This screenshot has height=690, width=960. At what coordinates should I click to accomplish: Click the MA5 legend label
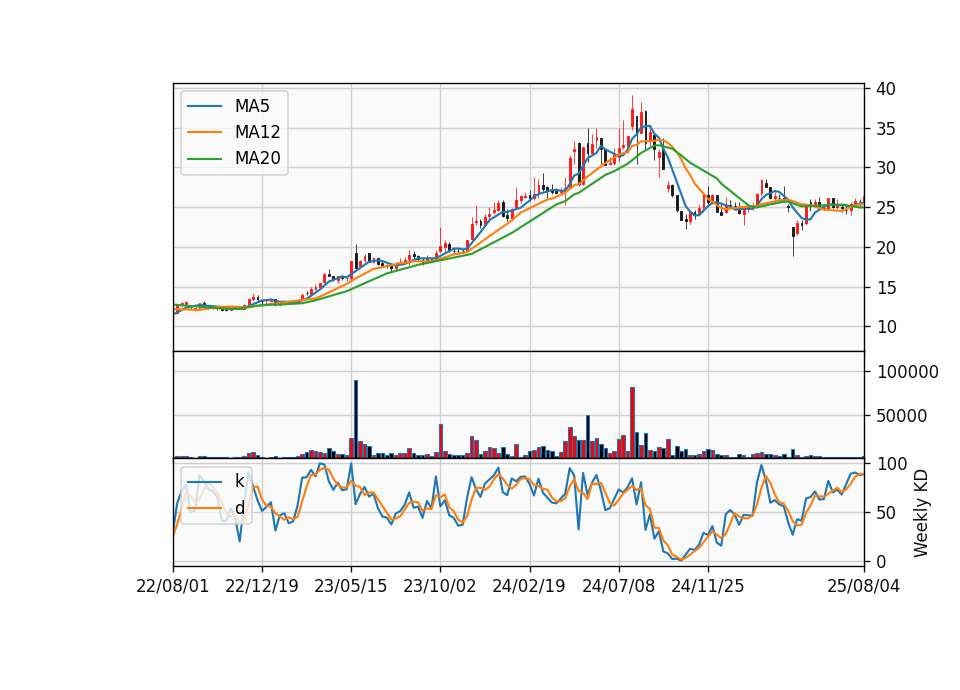coord(252,106)
